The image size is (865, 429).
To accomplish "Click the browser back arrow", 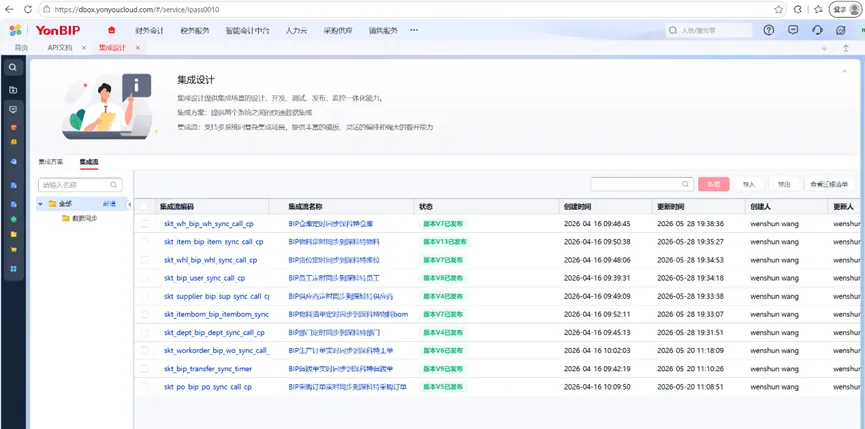I will (x=9, y=9).
